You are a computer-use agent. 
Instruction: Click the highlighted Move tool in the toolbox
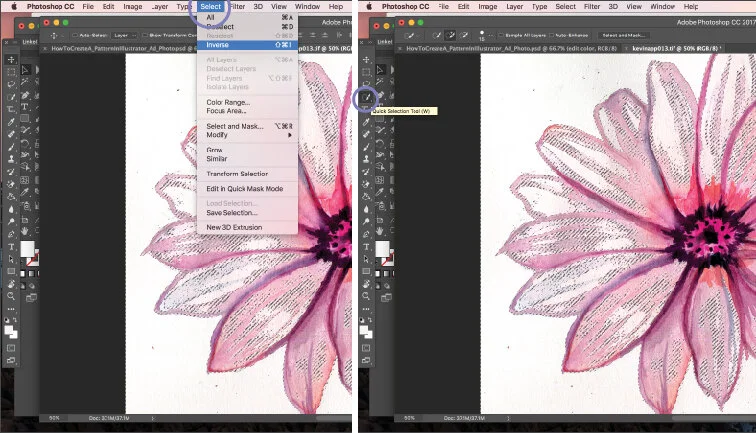click(x=11, y=60)
